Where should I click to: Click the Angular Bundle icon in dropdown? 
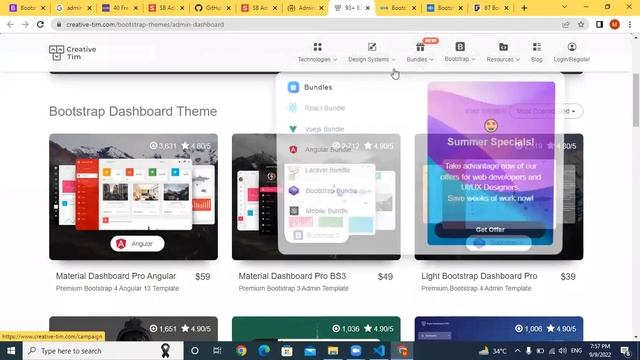[x=293, y=149]
